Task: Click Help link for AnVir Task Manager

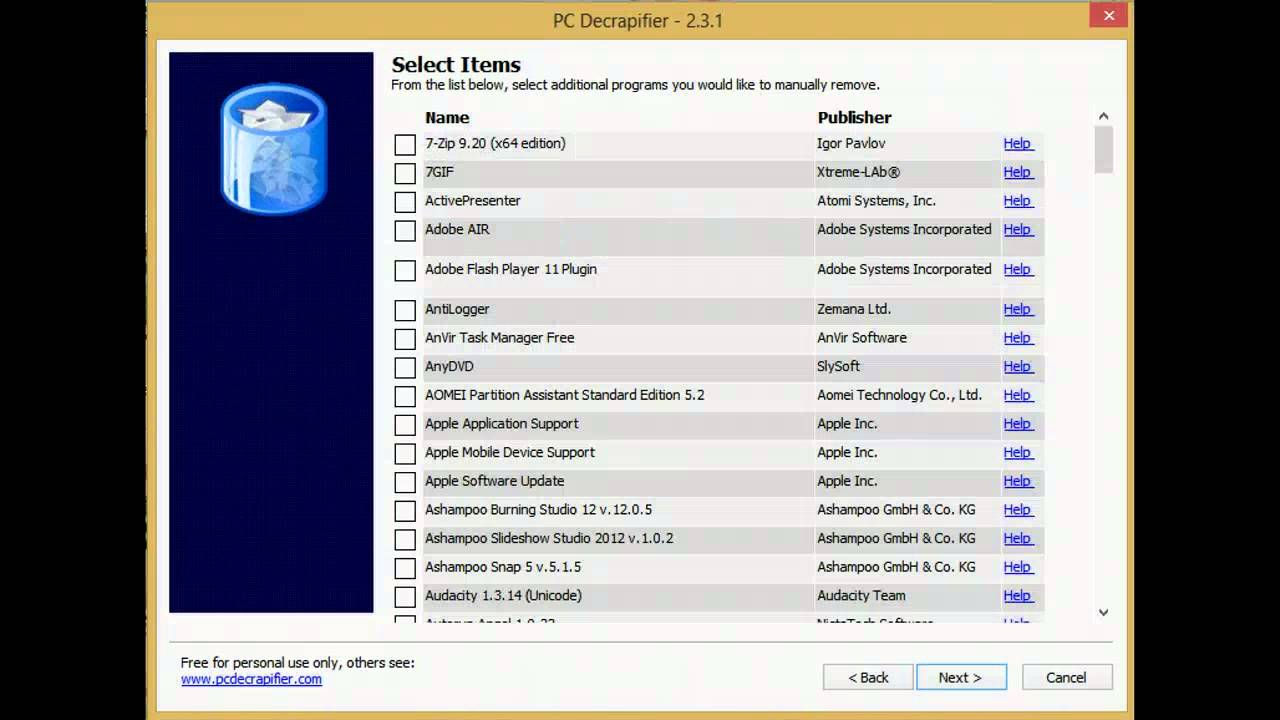Action: tap(1017, 338)
